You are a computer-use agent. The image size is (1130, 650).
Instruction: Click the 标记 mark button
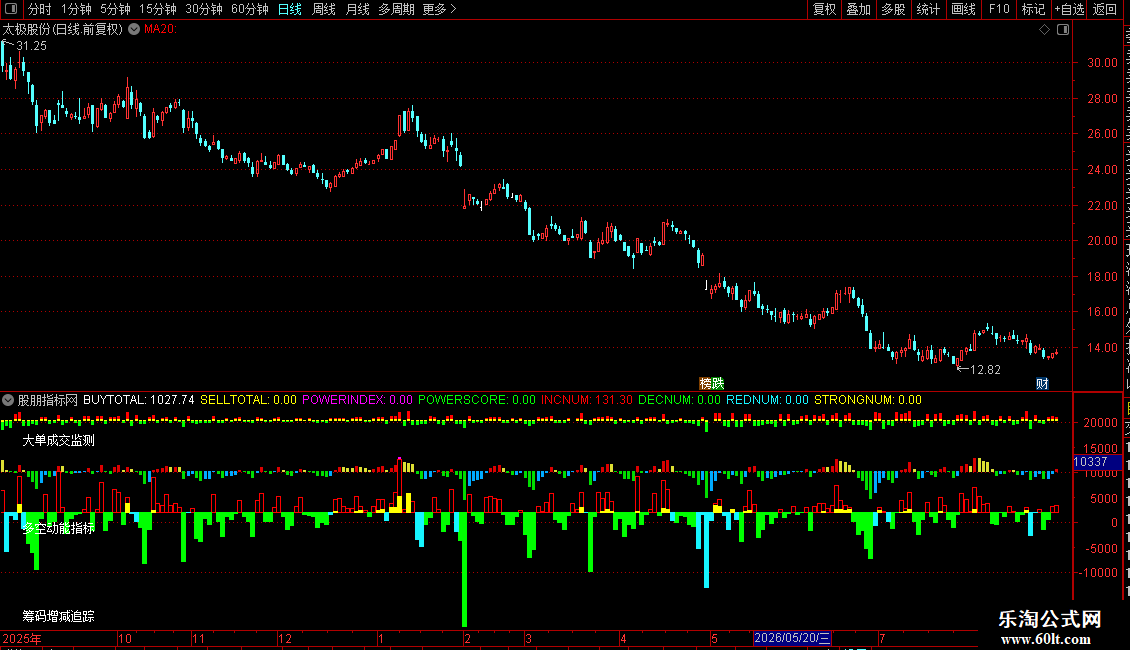(1033, 9)
